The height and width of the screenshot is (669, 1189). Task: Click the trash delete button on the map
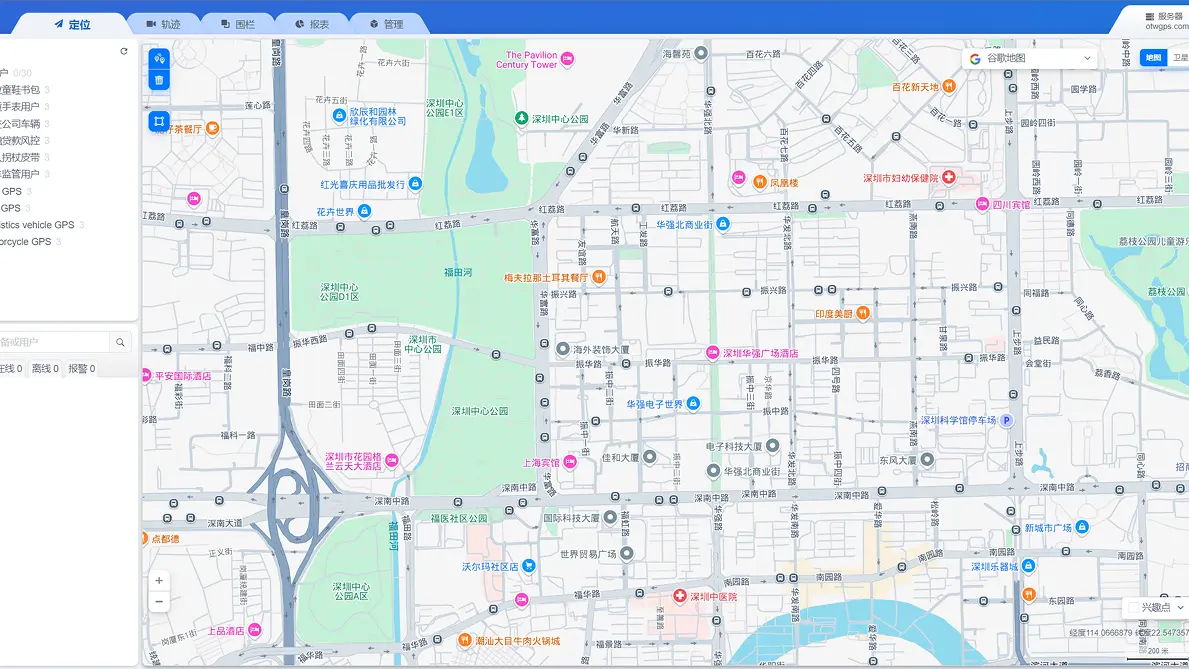[158, 80]
